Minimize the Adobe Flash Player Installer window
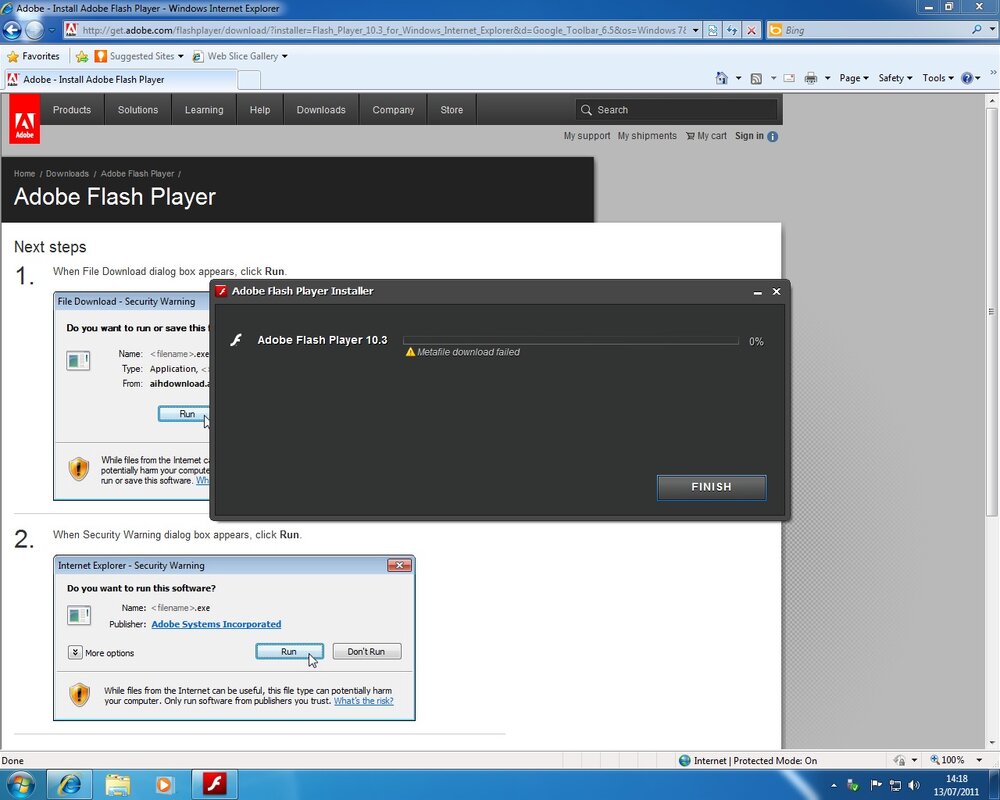Image resolution: width=1000 pixels, height=800 pixels. (x=757, y=292)
